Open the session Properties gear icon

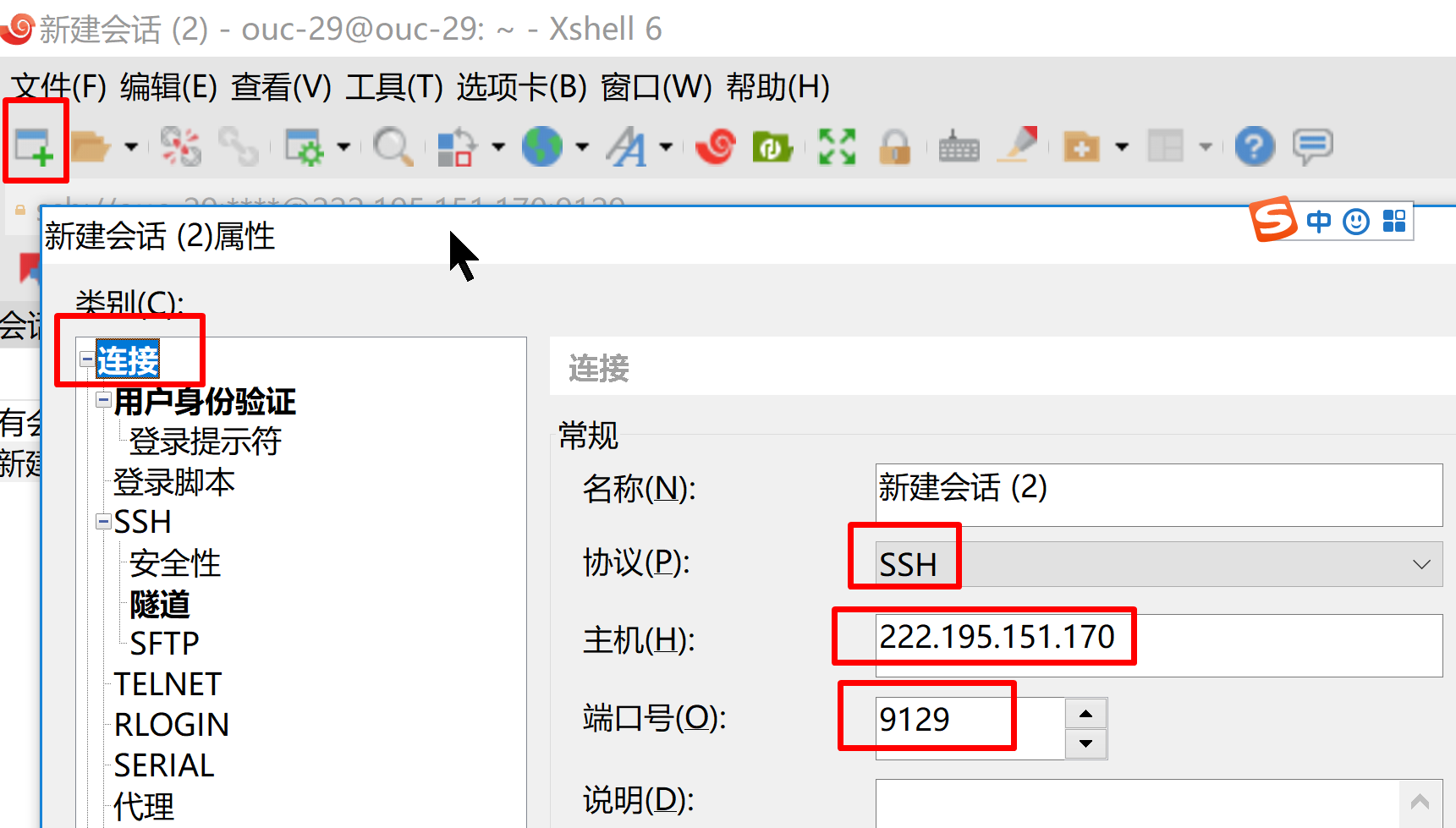[x=304, y=146]
